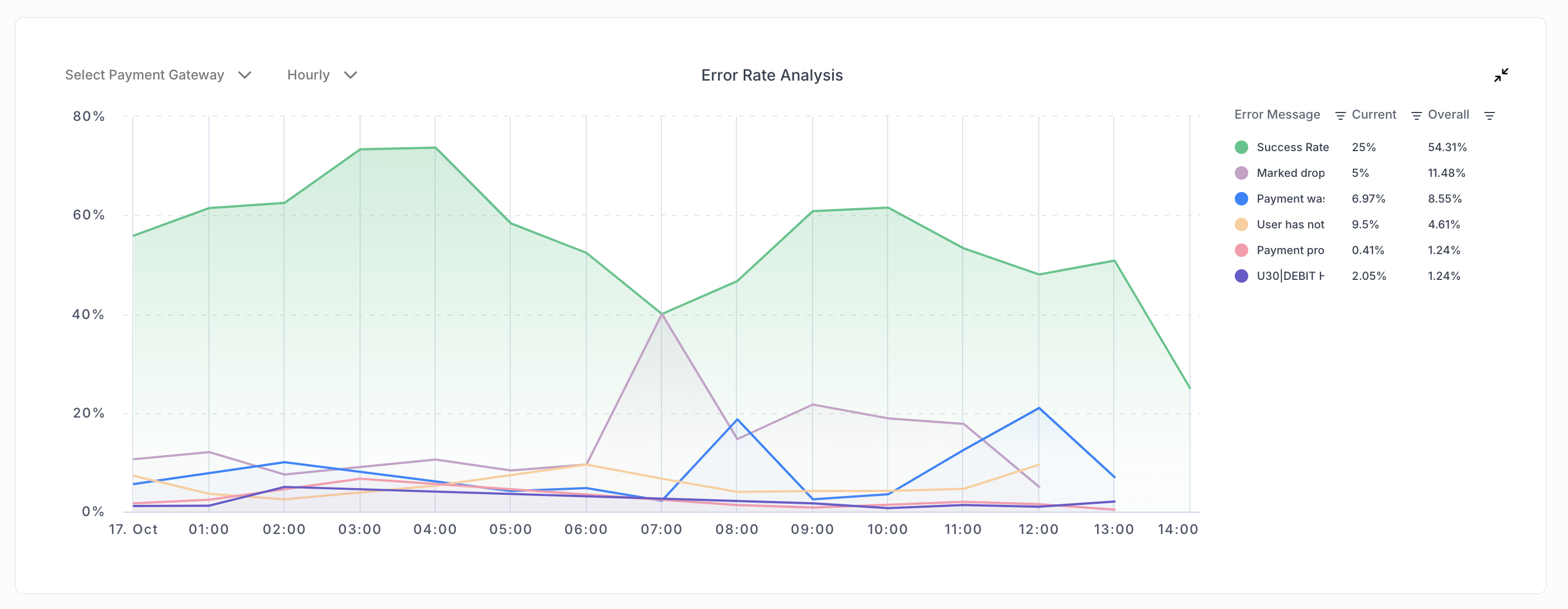1568x609 pixels.
Task: Select the U30|DEBIT legend entry
Action: tap(1290, 276)
